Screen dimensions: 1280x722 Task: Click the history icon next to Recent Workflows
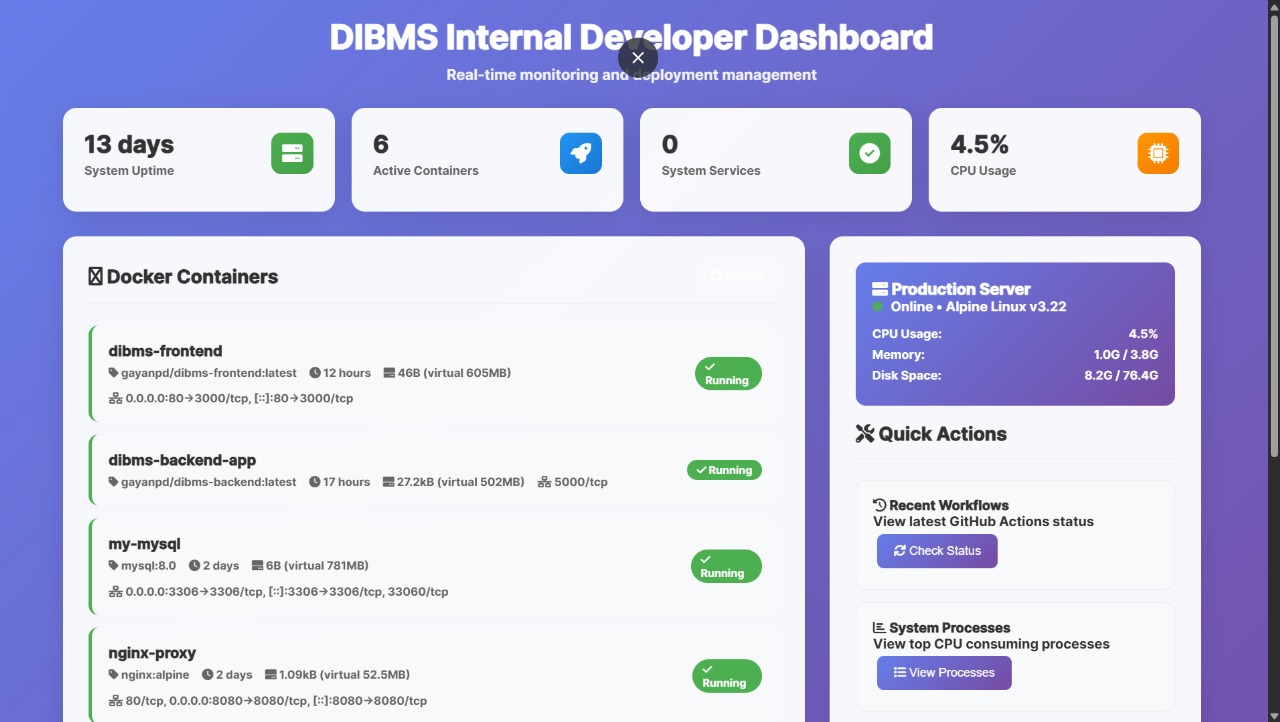[880, 505]
